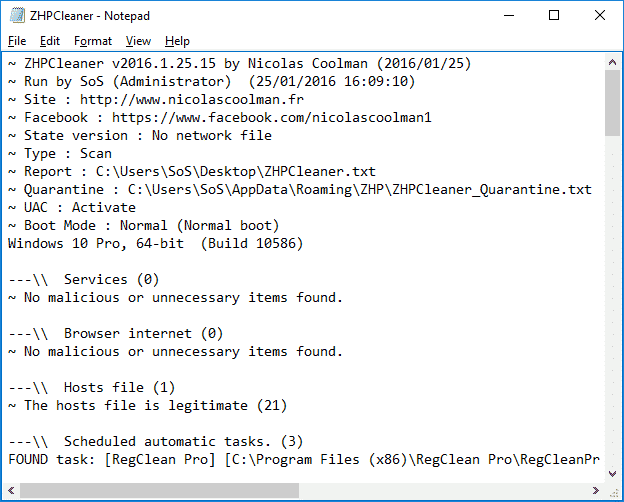624x502 pixels.
Task: Open the Edit menu
Action: tap(50, 41)
